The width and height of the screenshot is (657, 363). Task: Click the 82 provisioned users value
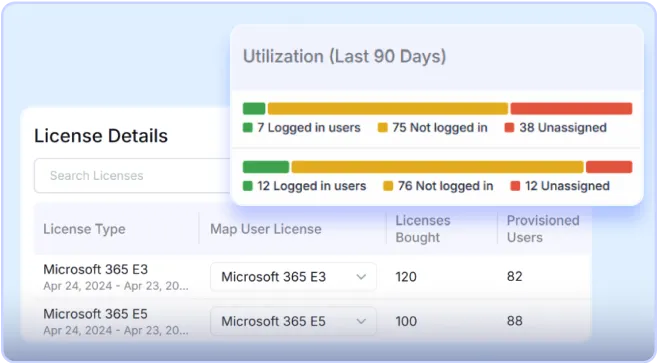click(515, 277)
